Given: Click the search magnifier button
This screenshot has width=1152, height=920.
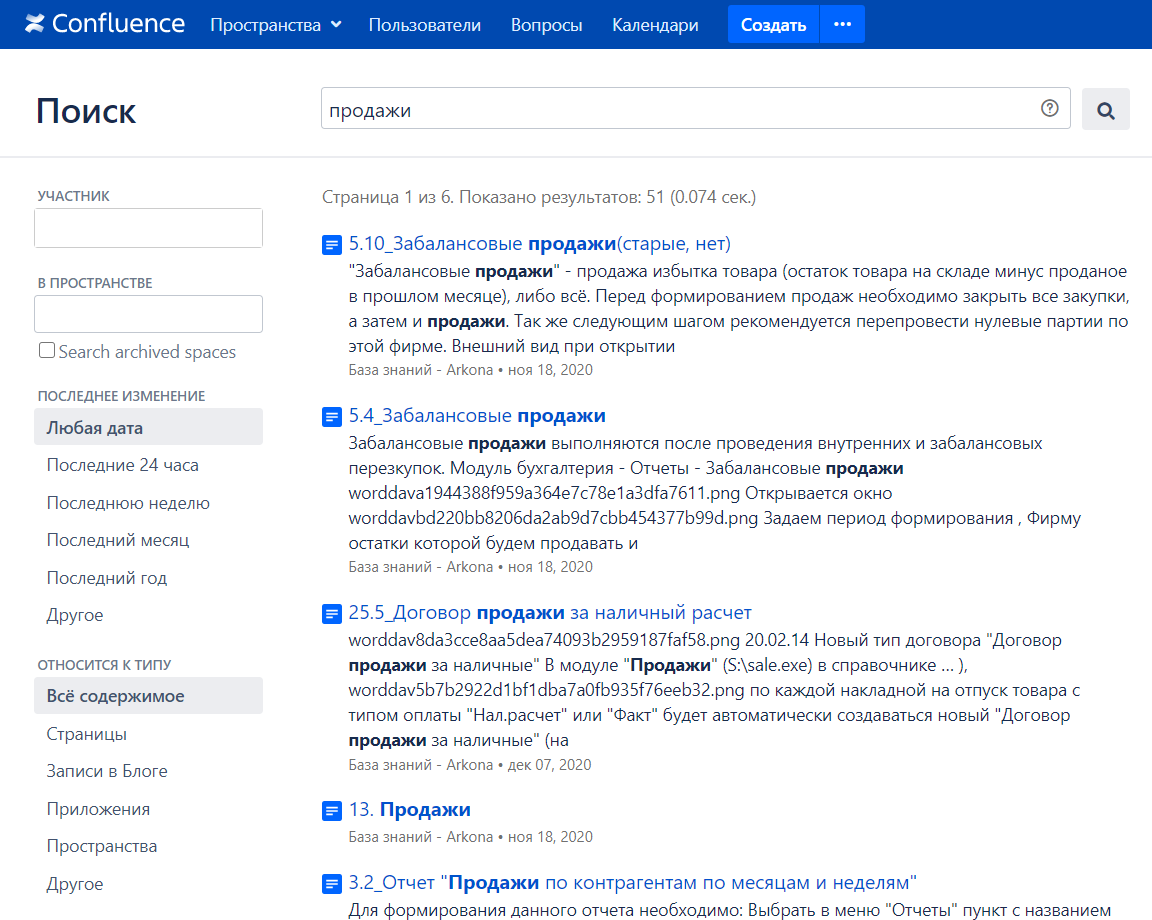Looking at the screenshot, I should pos(1106,109).
